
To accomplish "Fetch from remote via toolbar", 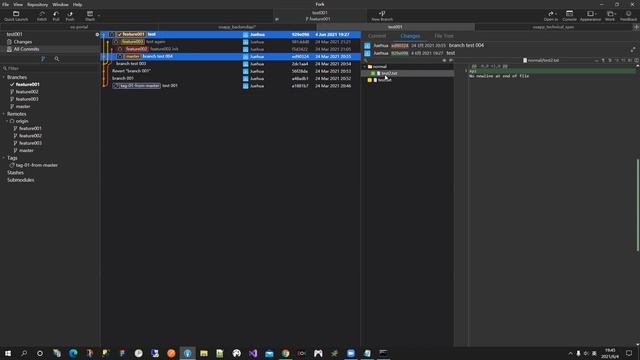I will click(42, 16).
